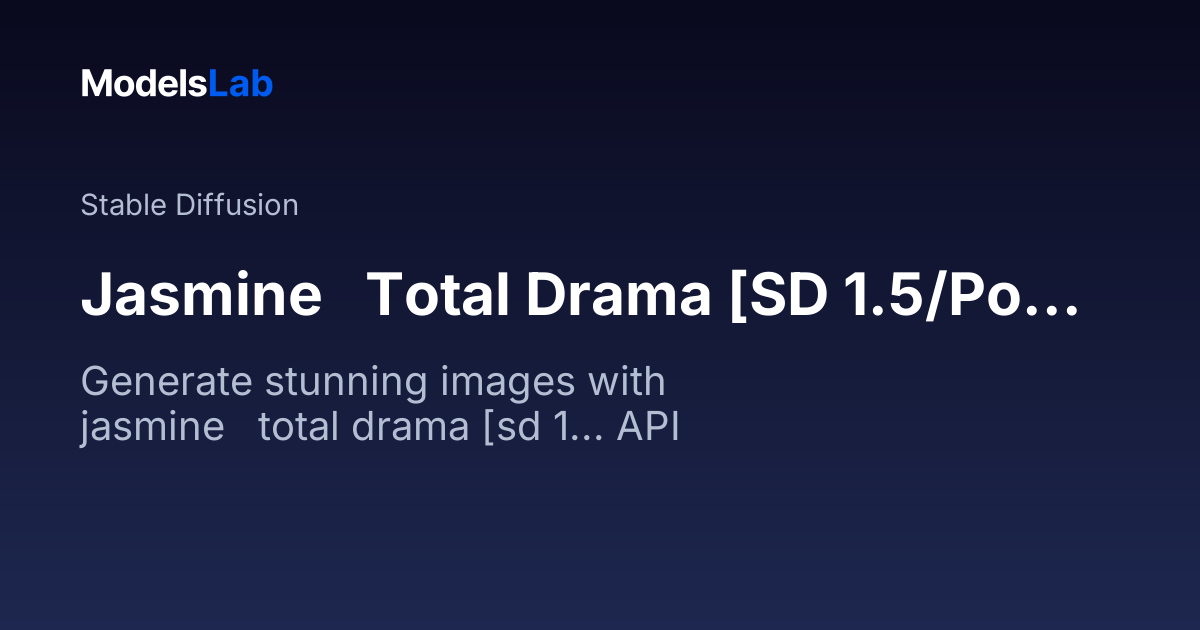The image size is (1200, 630).
Task: Click the word "API" ending the description
Action: click(648, 427)
